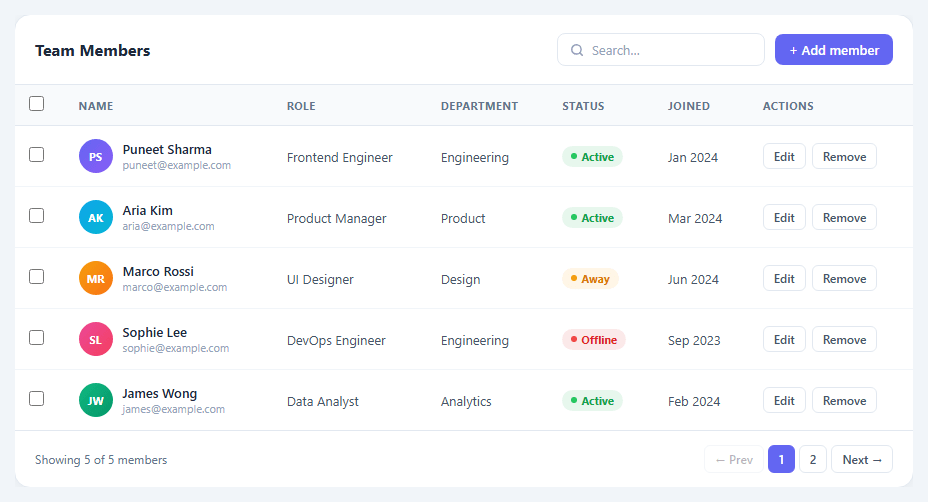Image resolution: width=928 pixels, height=502 pixels.
Task: Click the Product Manager role cell
Action: (x=337, y=218)
